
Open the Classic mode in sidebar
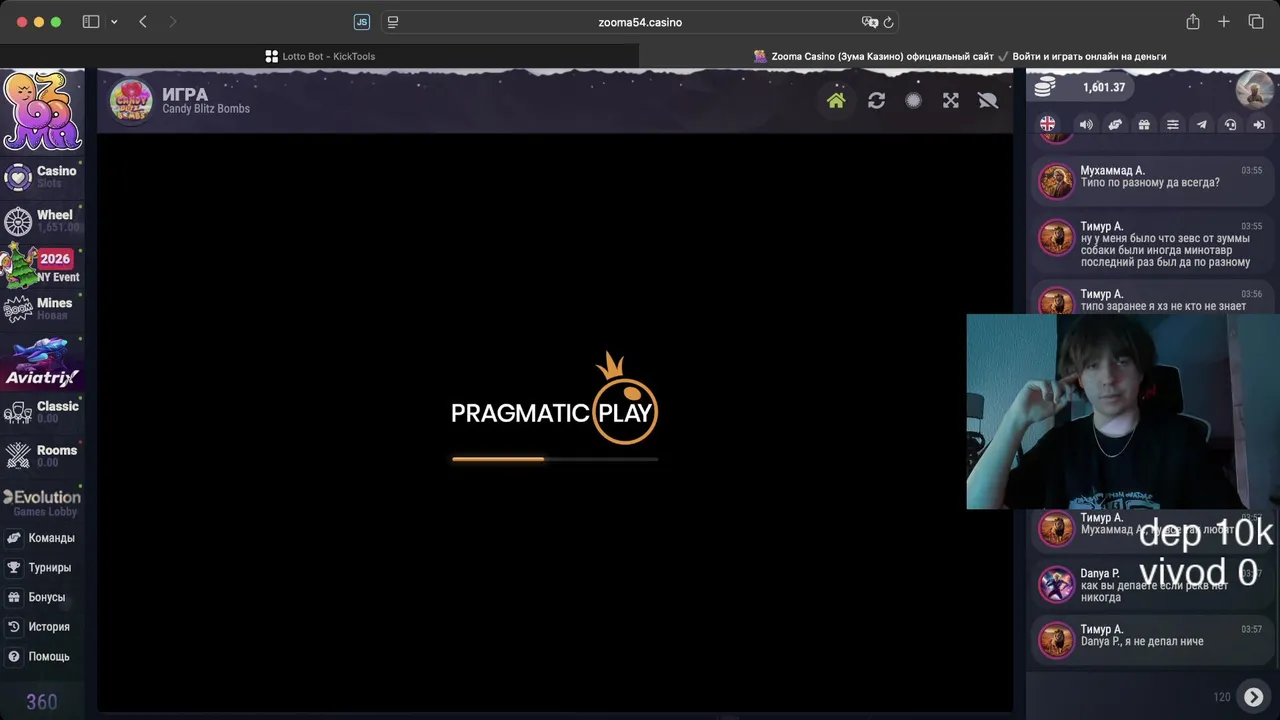tap(42, 411)
